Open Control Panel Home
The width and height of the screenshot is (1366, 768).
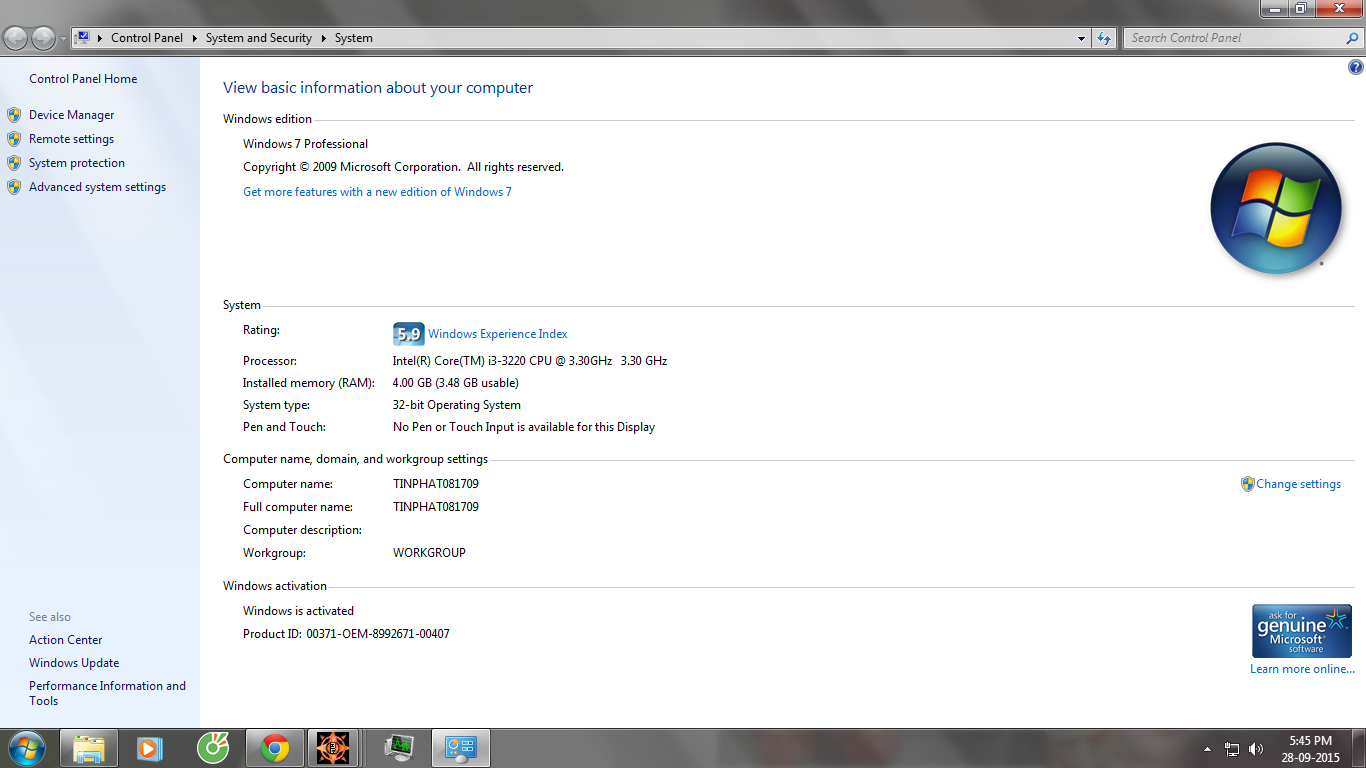pyautogui.click(x=83, y=79)
